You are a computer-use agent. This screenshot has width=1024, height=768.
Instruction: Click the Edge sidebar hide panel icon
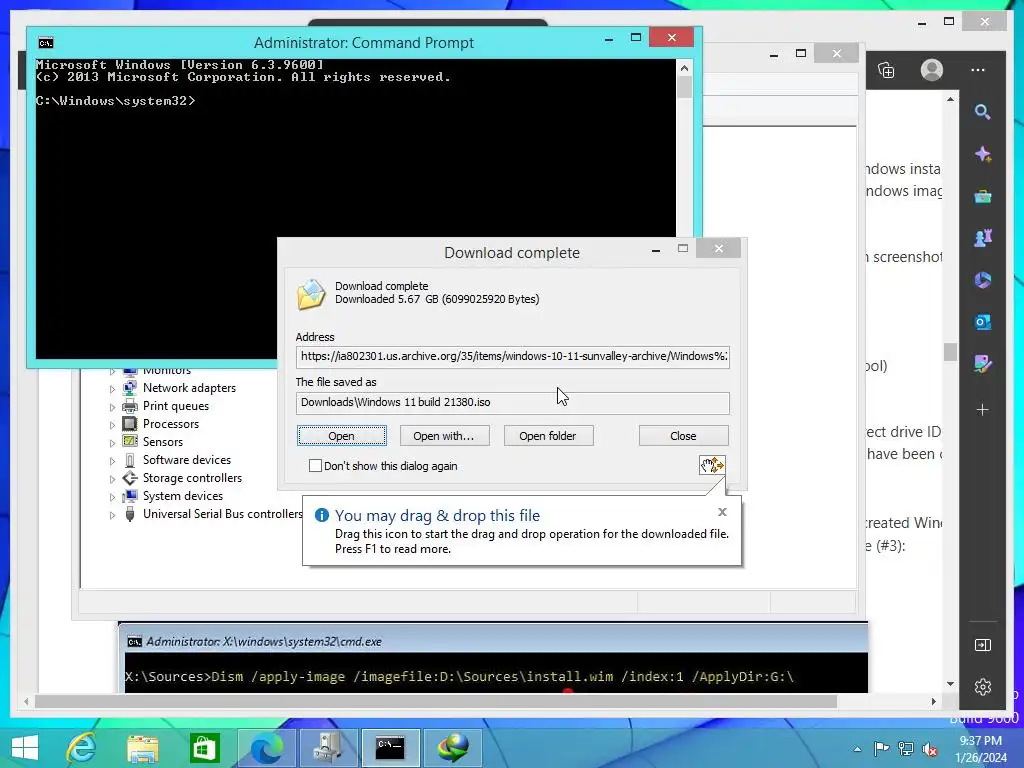[982, 645]
